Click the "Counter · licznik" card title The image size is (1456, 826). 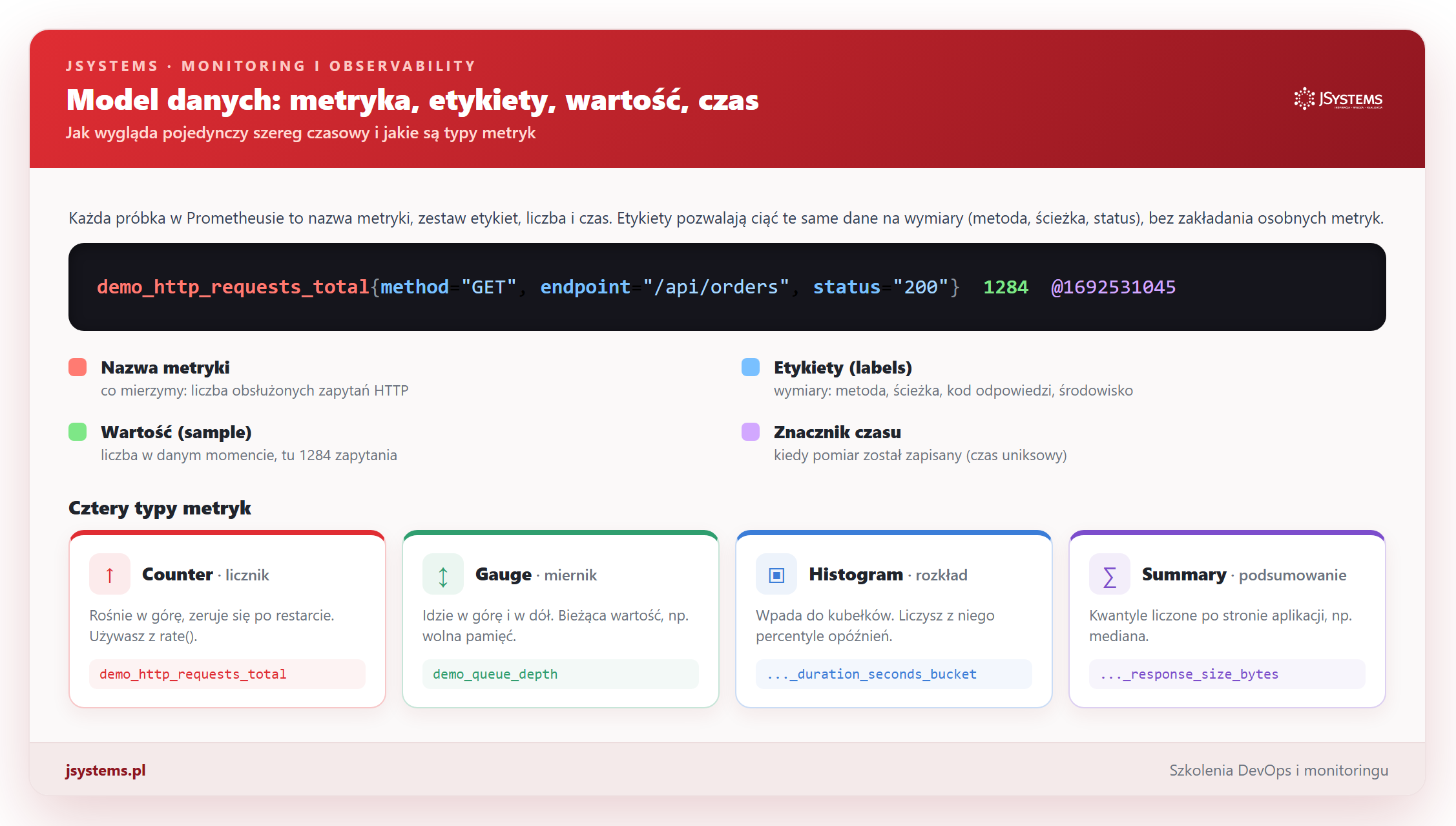click(205, 575)
